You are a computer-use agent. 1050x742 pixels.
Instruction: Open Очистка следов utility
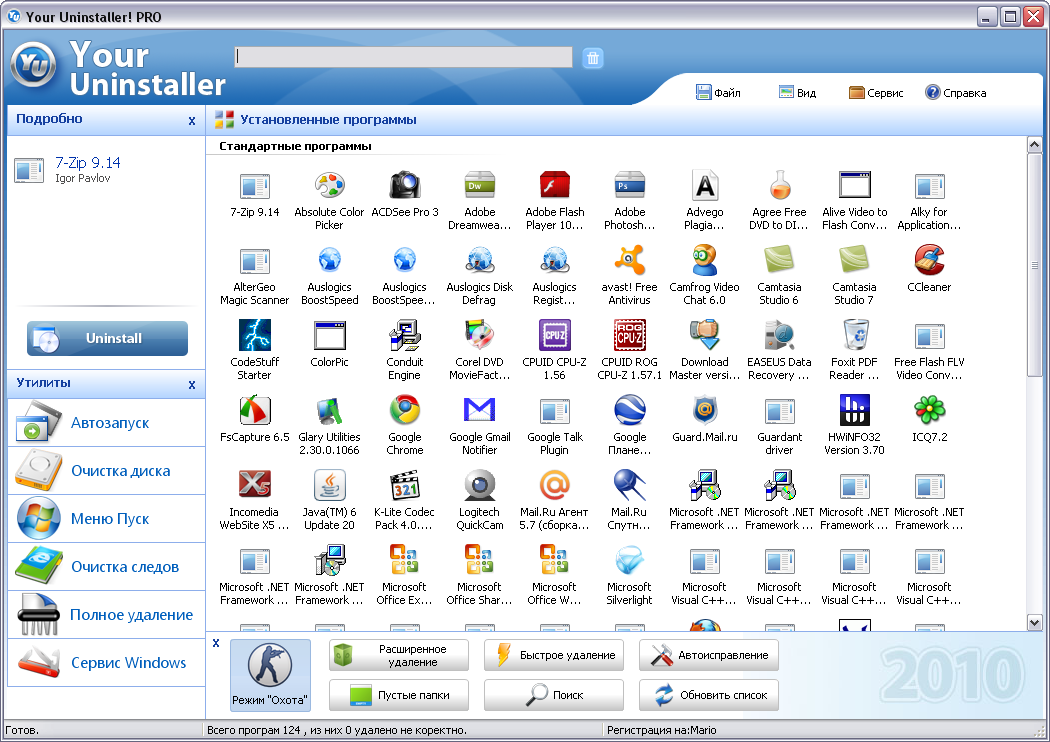[106, 567]
